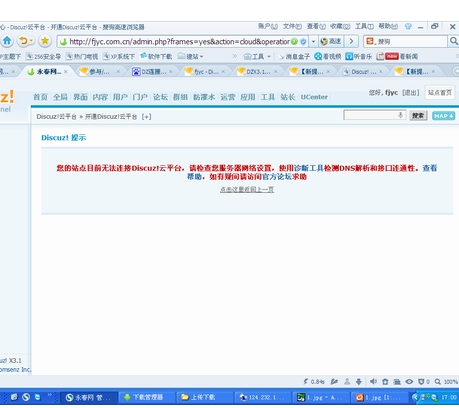Image resolution: width=459 pixels, height=408 pixels.
Task: Click the 看新闻 toolbar icon
Action: pyautogui.click(x=397, y=56)
